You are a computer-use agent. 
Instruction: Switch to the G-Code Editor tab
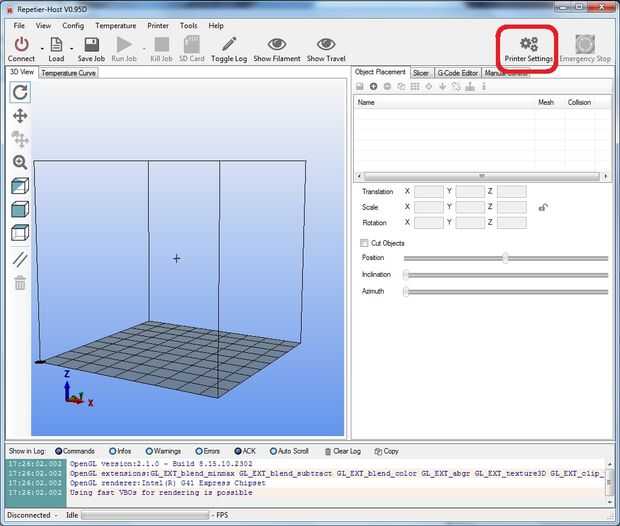click(x=457, y=73)
